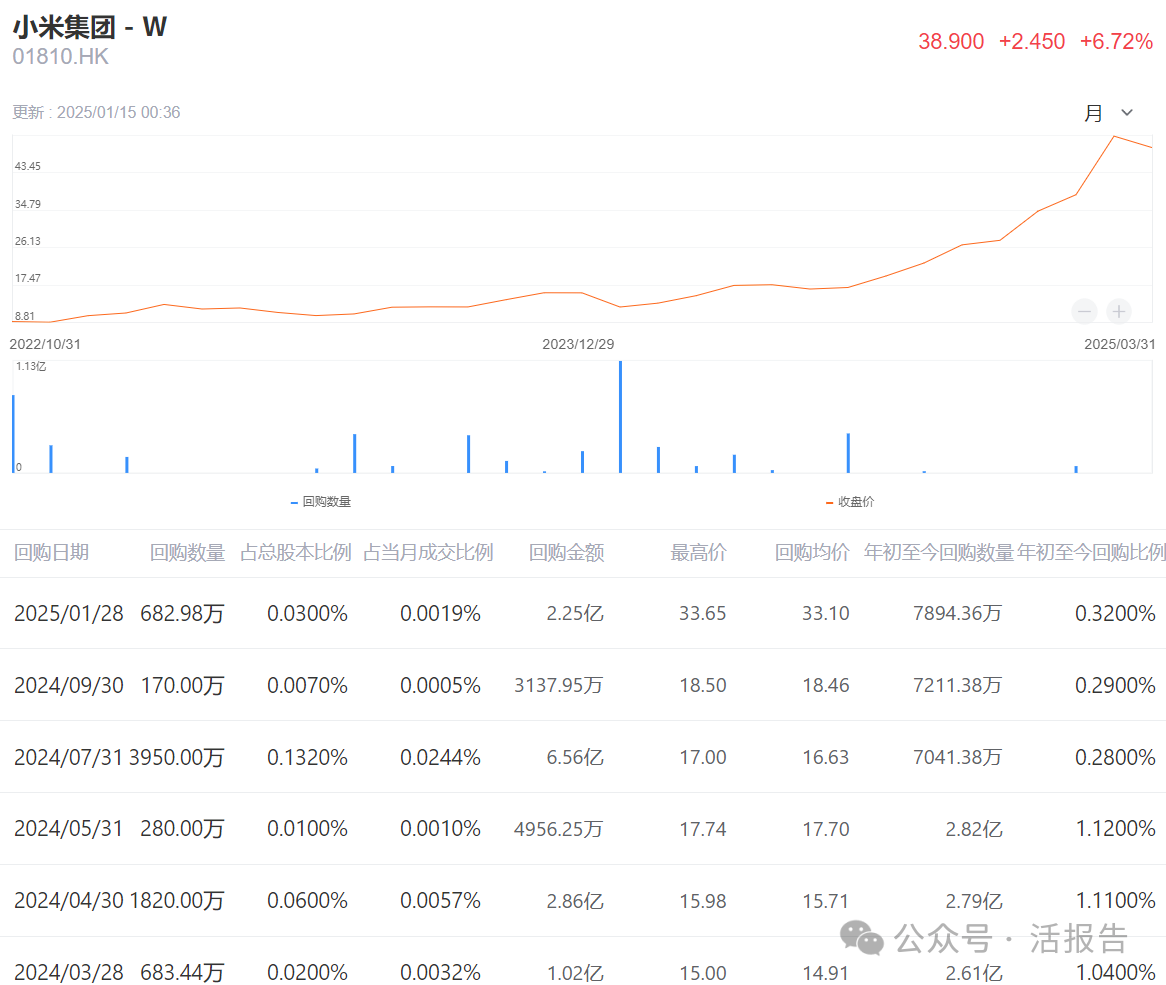Viewport: 1166px width, 985px height.
Task: Click the tallest blue buyback volume bar
Action: point(620,415)
